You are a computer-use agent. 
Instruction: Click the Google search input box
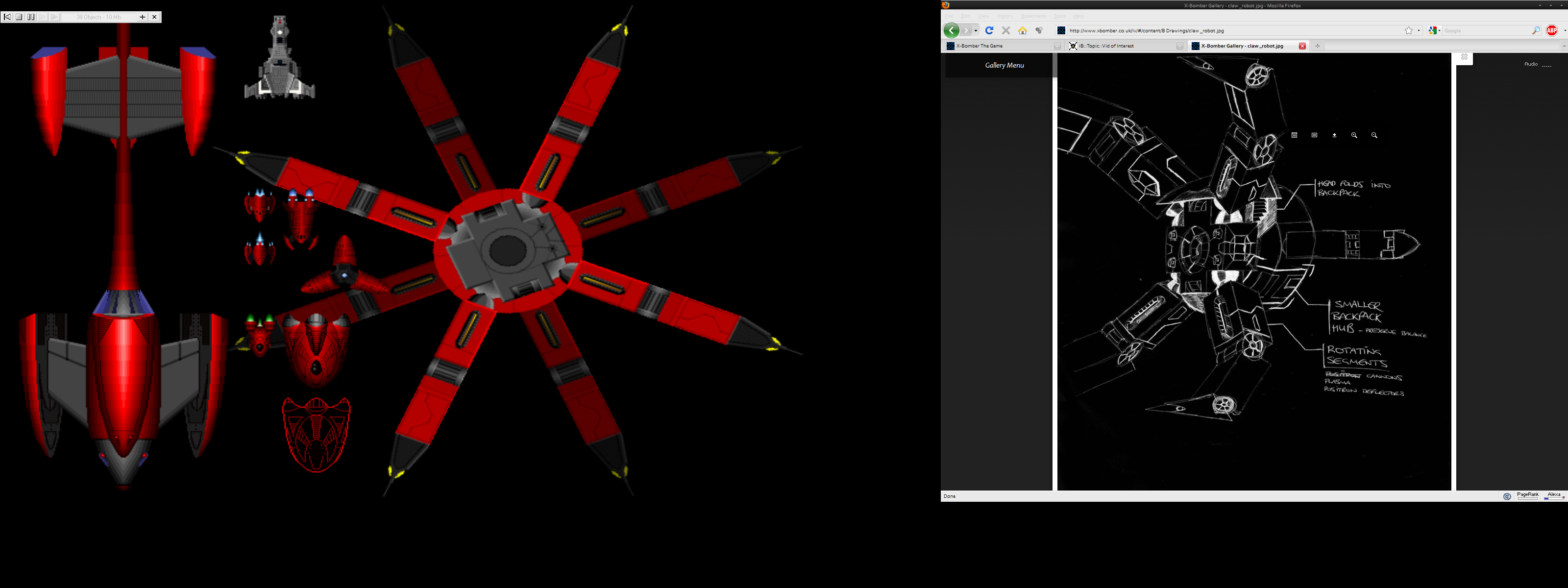point(1487,30)
